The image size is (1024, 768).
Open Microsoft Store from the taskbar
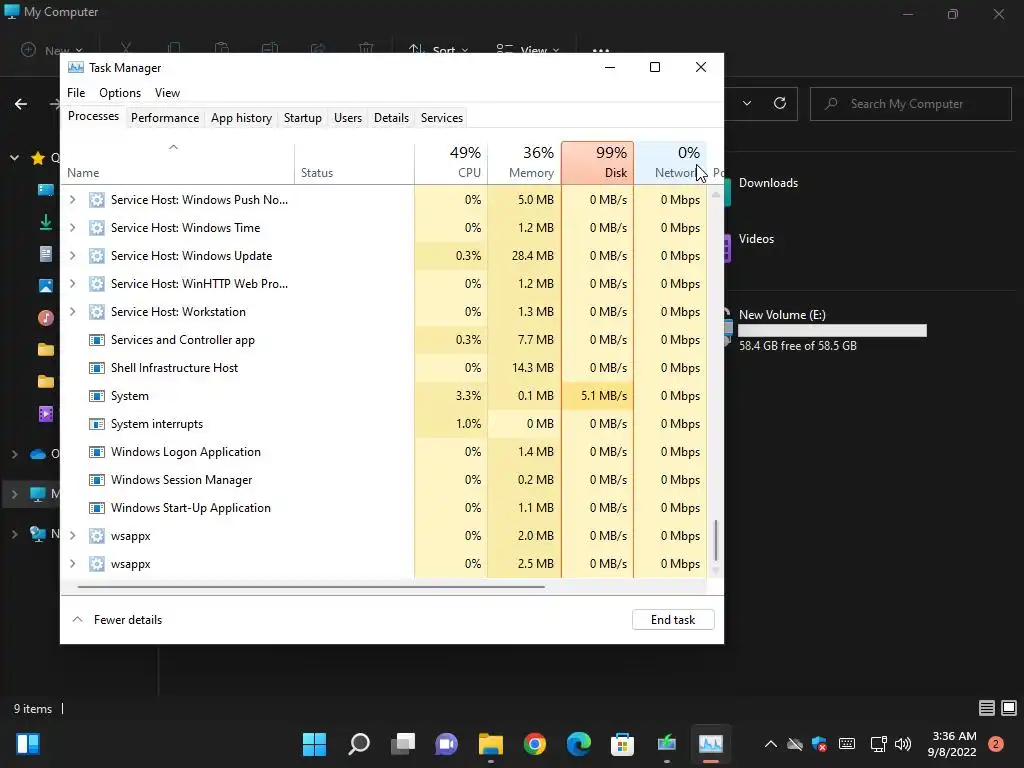622,744
